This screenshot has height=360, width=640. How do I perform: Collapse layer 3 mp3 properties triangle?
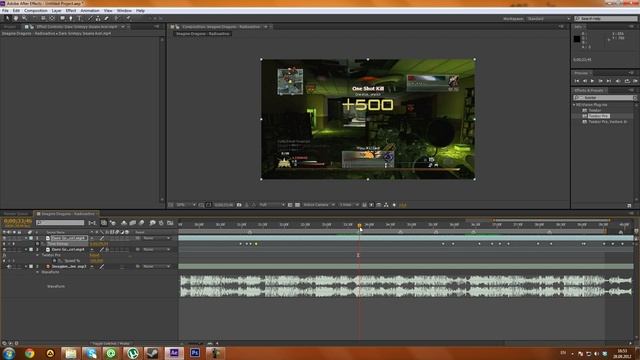(x=26, y=267)
